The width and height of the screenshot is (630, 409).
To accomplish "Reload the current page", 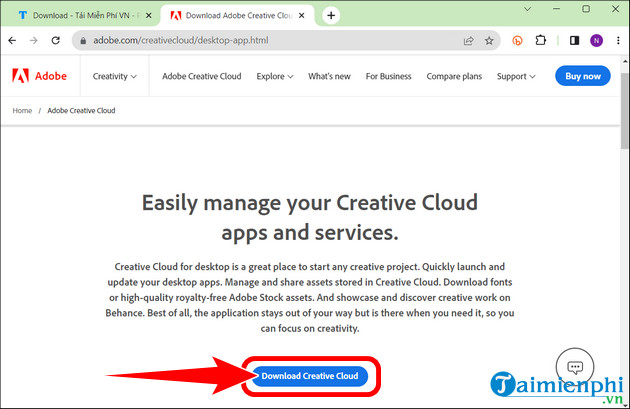I will tap(55, 40).
